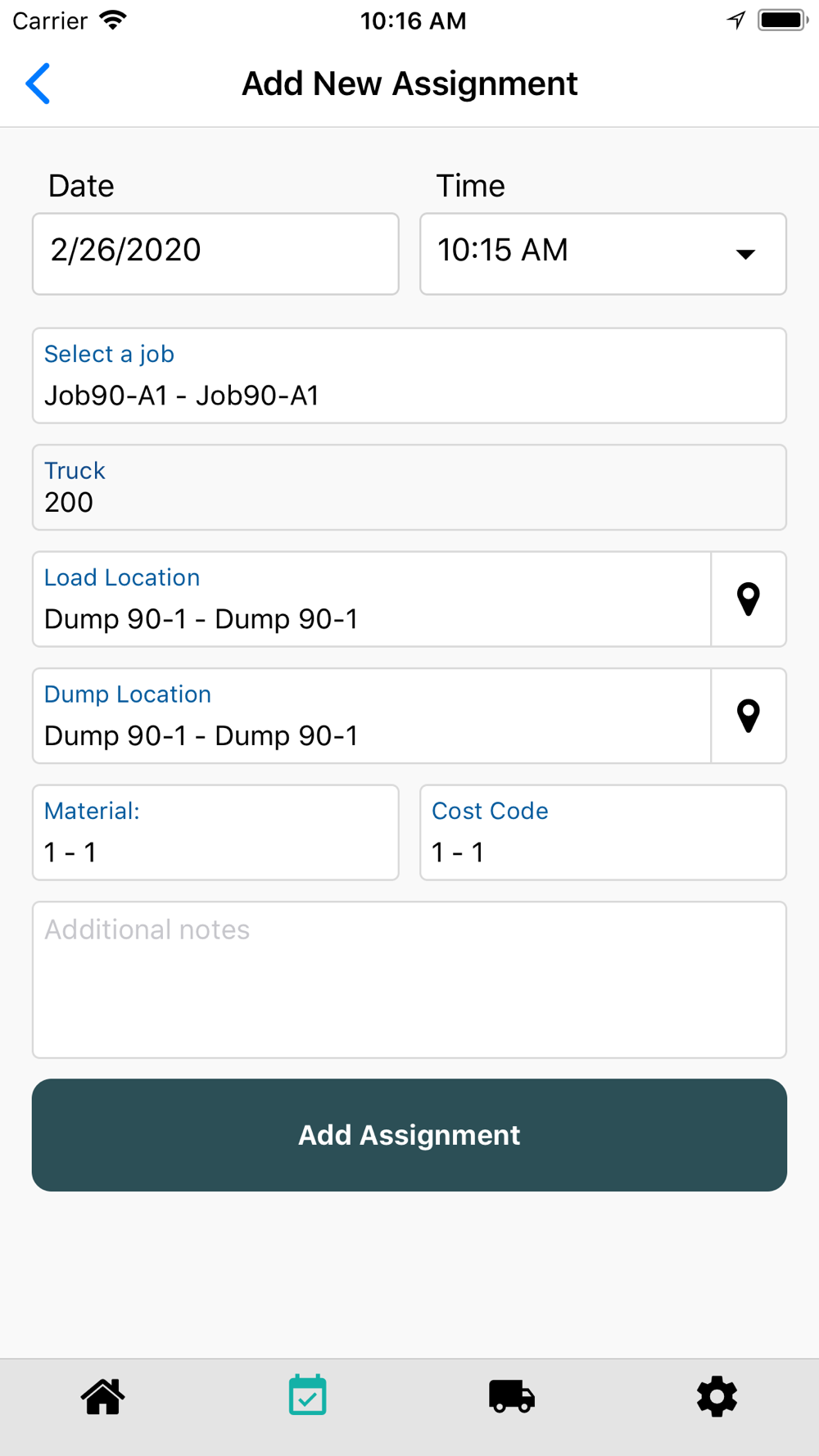819x1456 pixels.
Task: Select the Load Location field
Action: tap(371, 599)
